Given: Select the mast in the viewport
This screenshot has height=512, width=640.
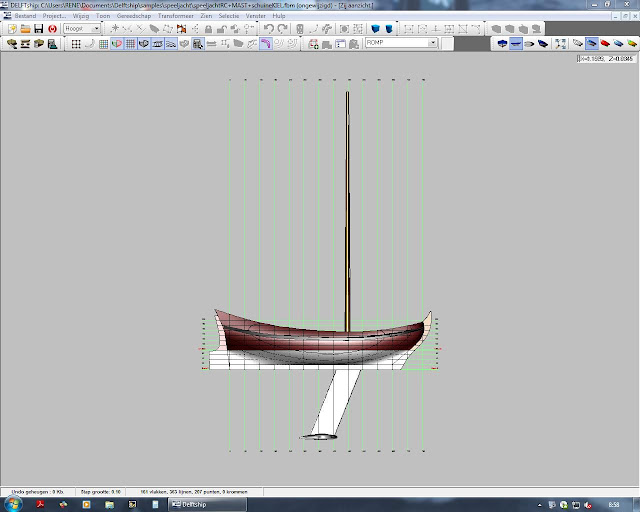Looking at the screenshot, I should click(347, 211).
